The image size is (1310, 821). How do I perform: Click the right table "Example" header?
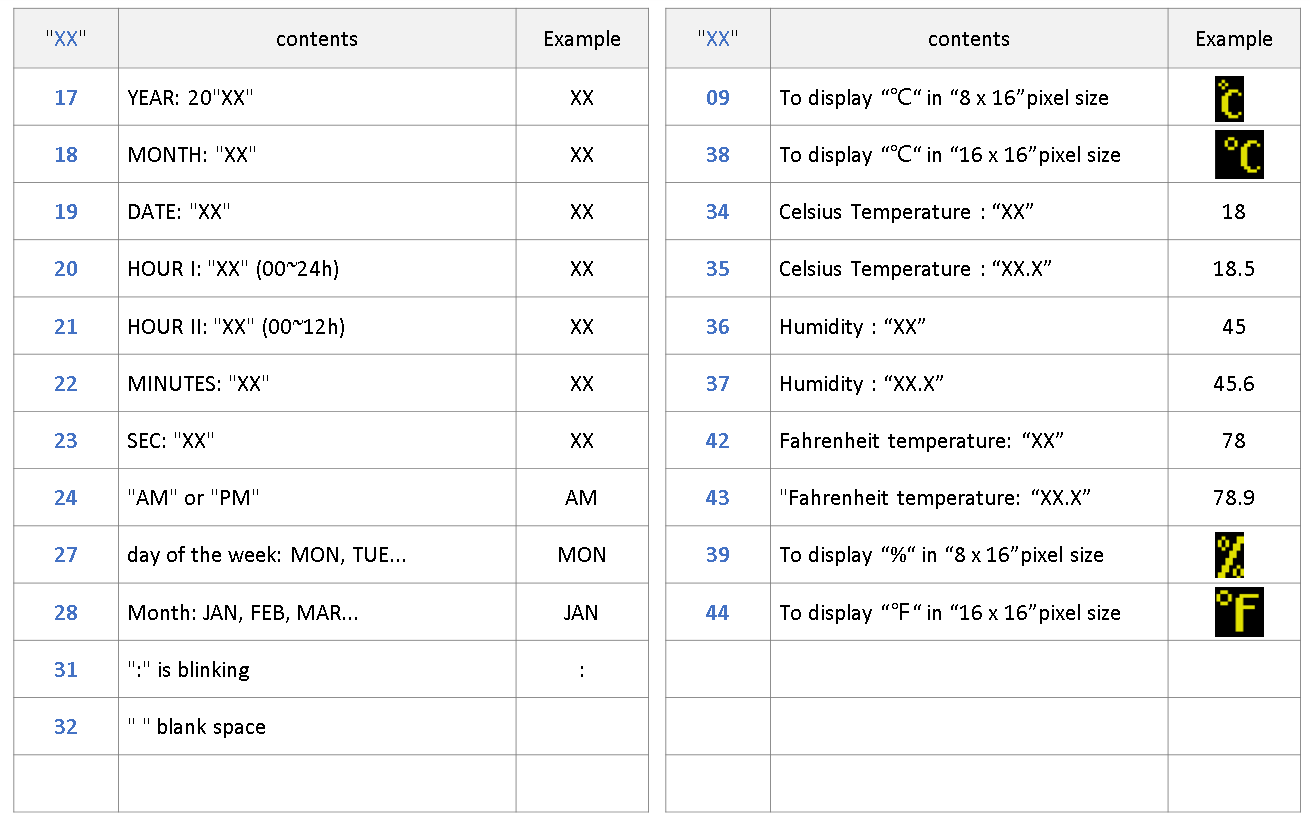point(1234,40)
